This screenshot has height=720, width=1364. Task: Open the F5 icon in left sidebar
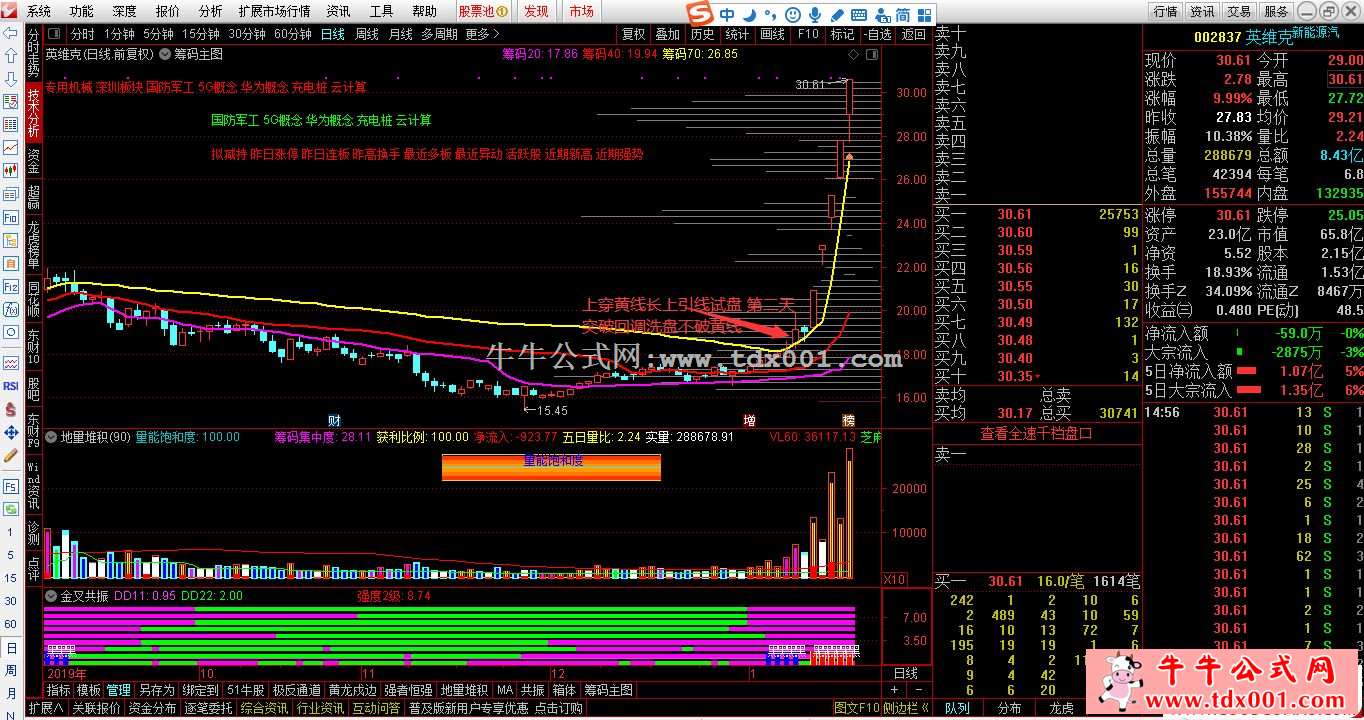(x=10, y=487)
